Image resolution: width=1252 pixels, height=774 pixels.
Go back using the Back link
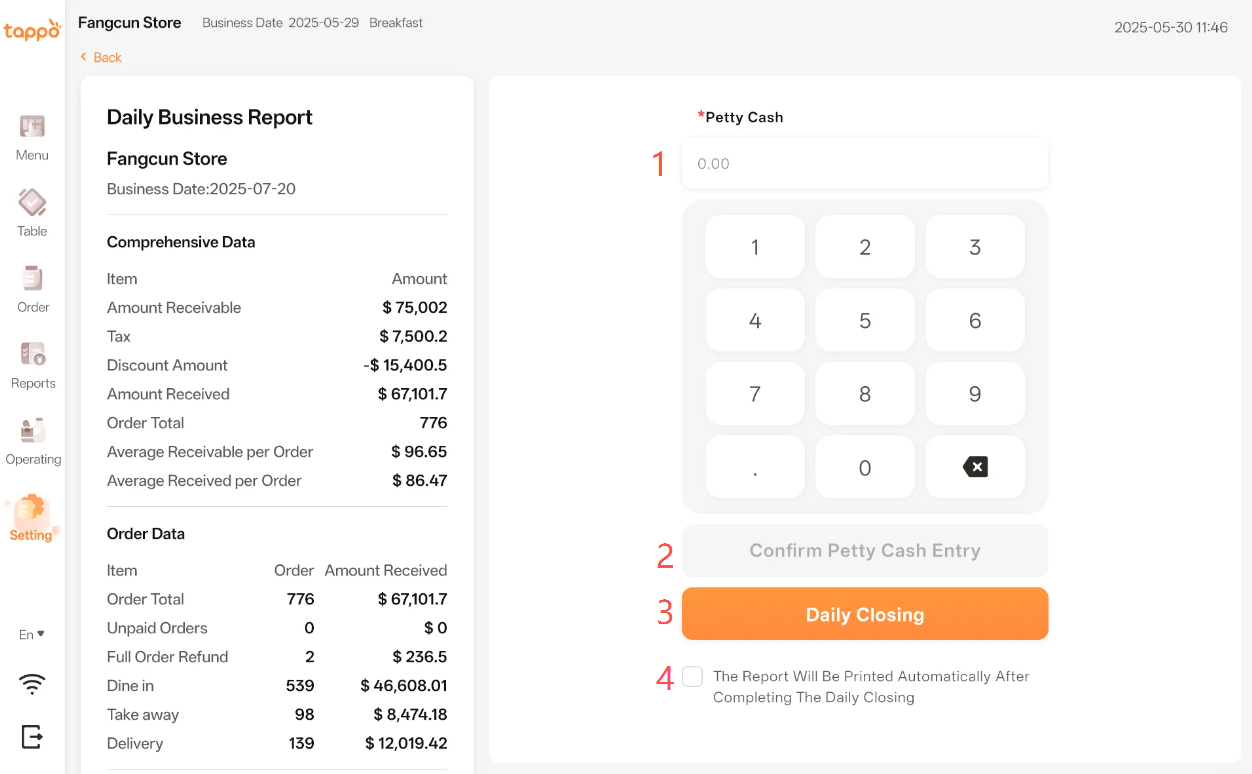101,58
